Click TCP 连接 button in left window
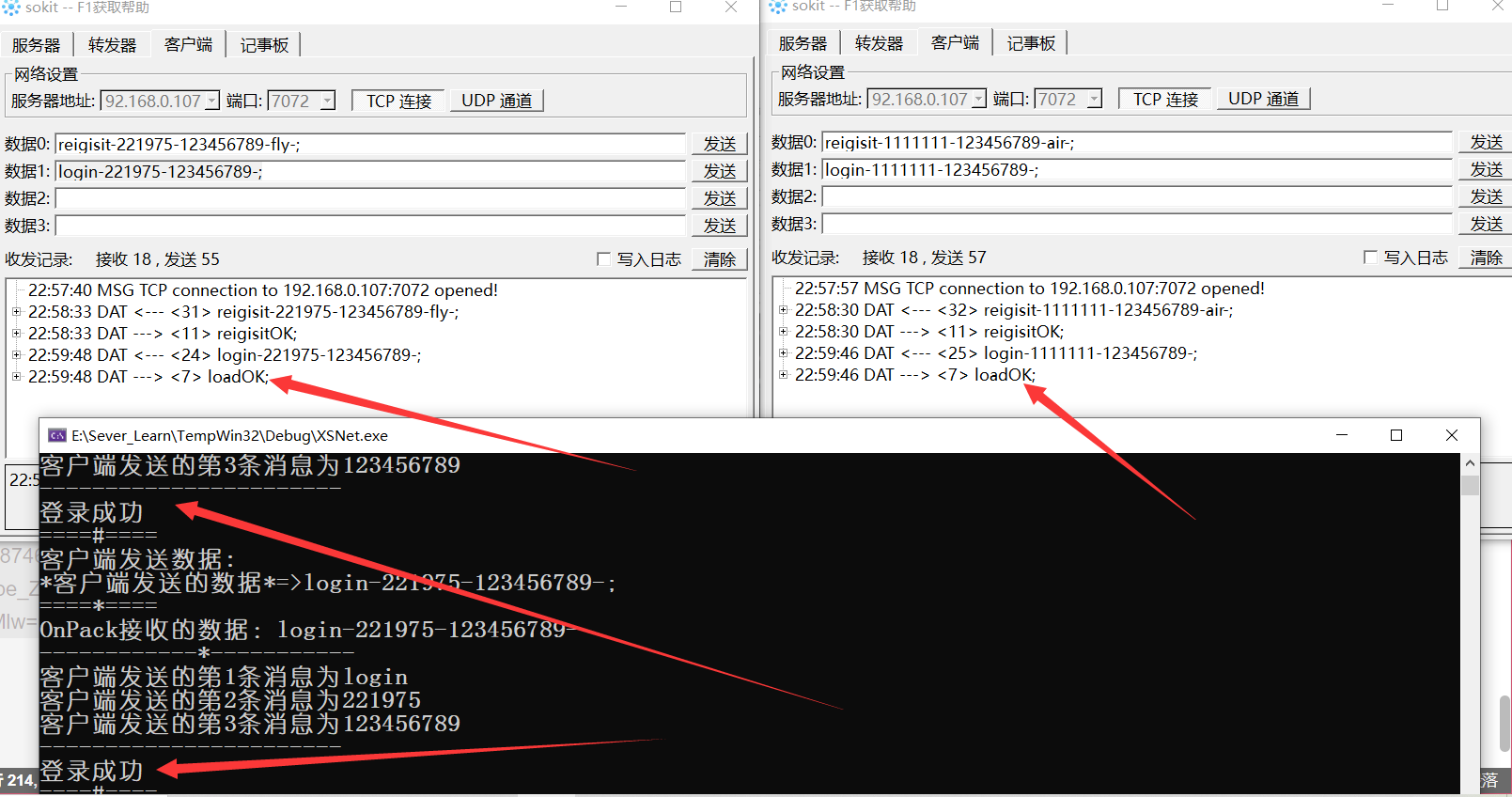This screenshot has height=797, width=1512. coord(398,101)
